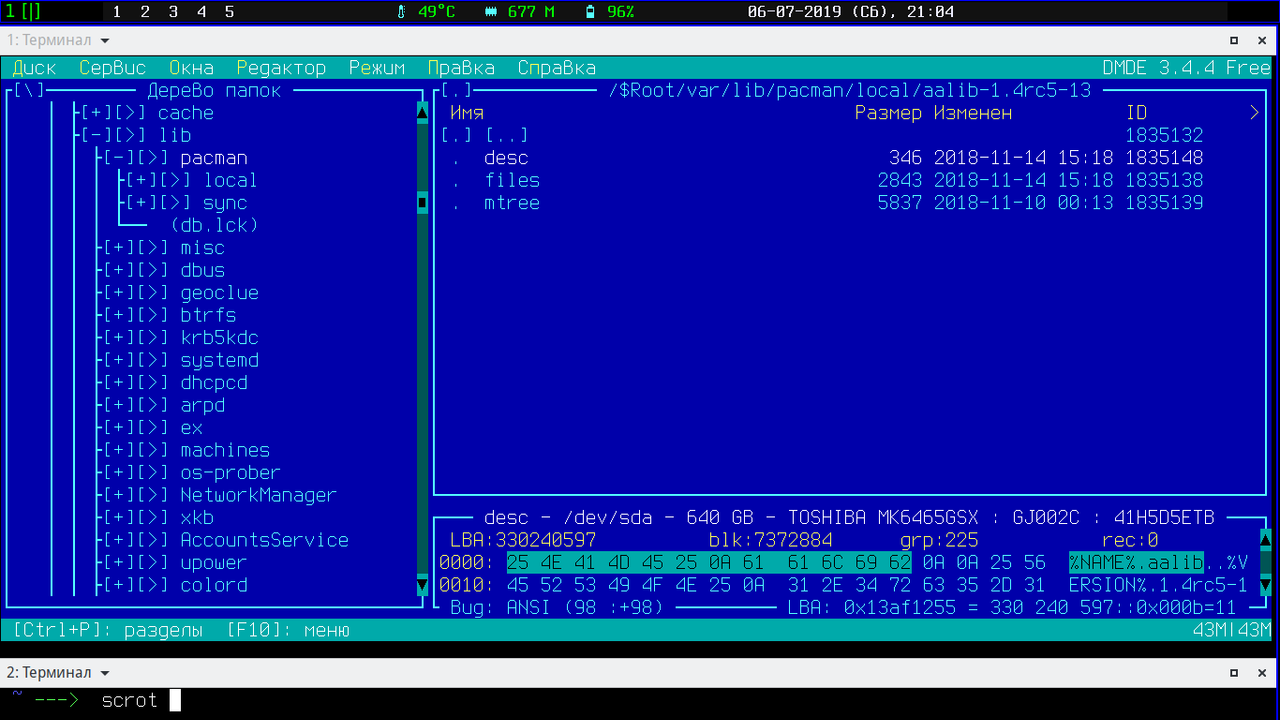1280x720 pixels.
Task: Expand the sync folder with [+]
Action: 141,203
